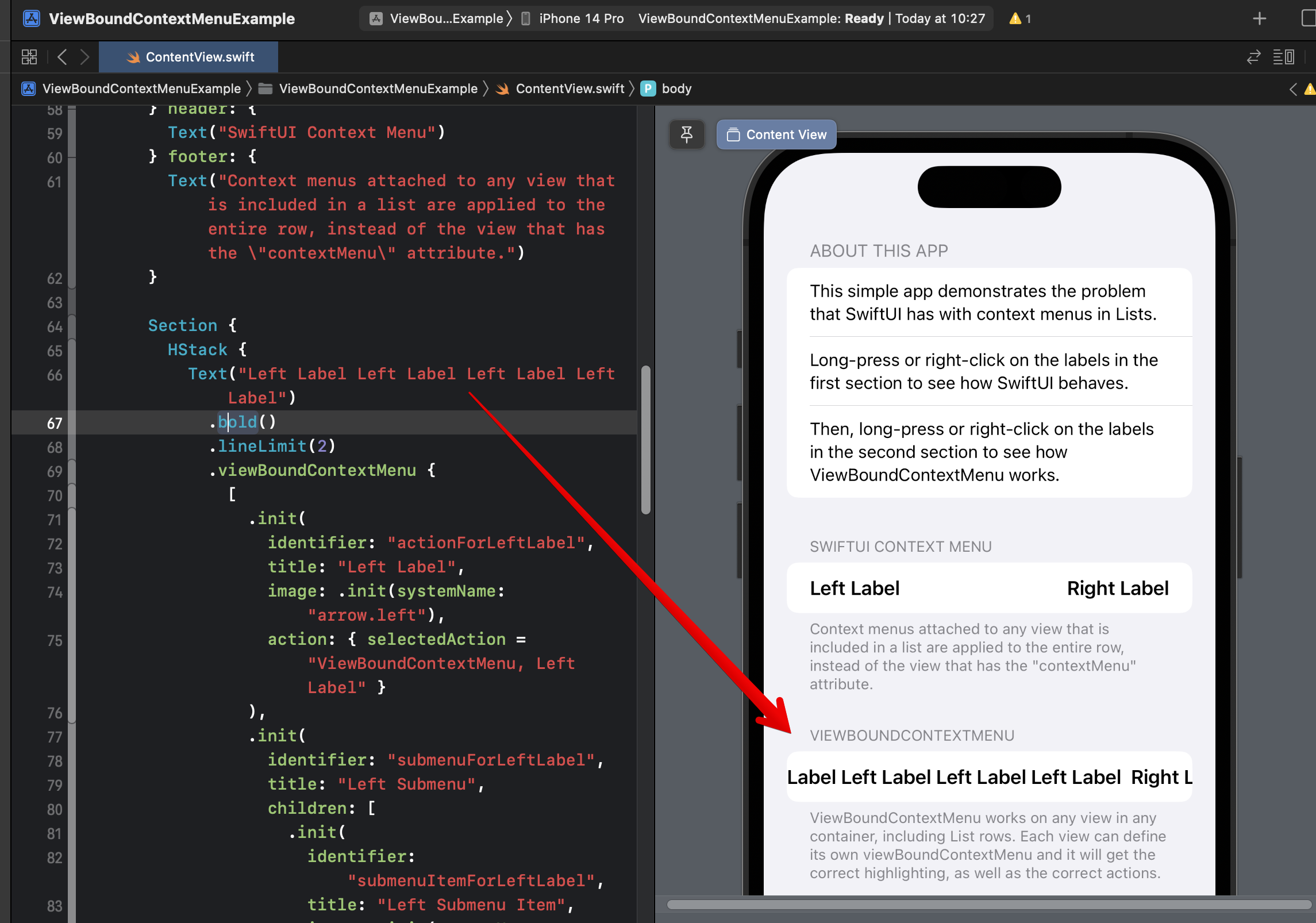The height and width of the screenshot is (923, 1316).
Task: Click the Ready status in the activity viewer
Action: coord(864,18)
